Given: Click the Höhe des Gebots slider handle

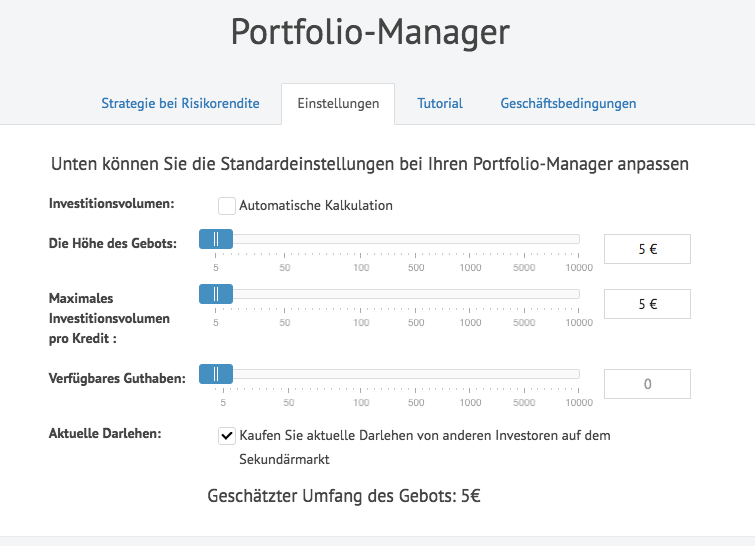Looking at the screenshot, I should pos(216,239).
